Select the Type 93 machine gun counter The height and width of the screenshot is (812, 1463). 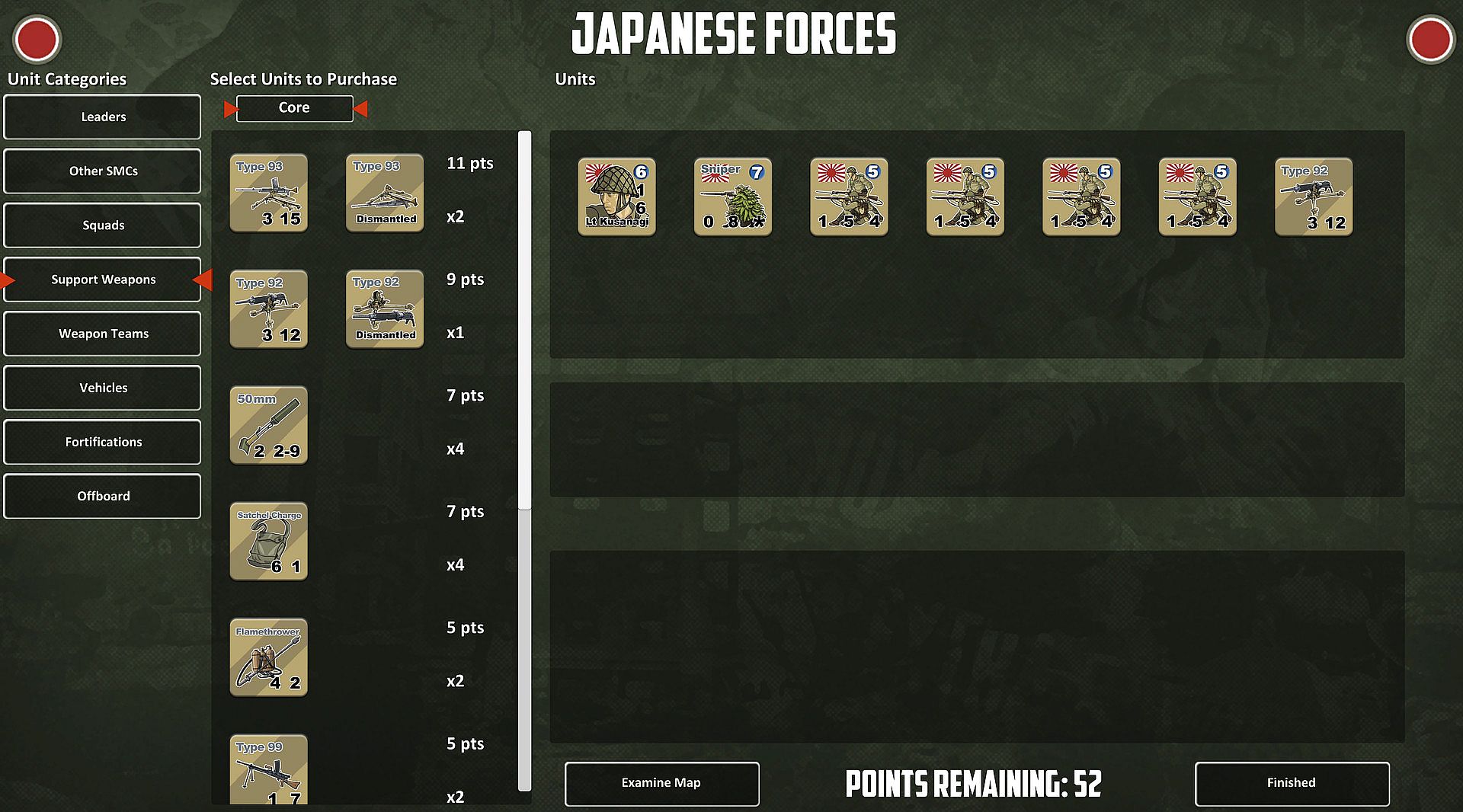[268, 193]
